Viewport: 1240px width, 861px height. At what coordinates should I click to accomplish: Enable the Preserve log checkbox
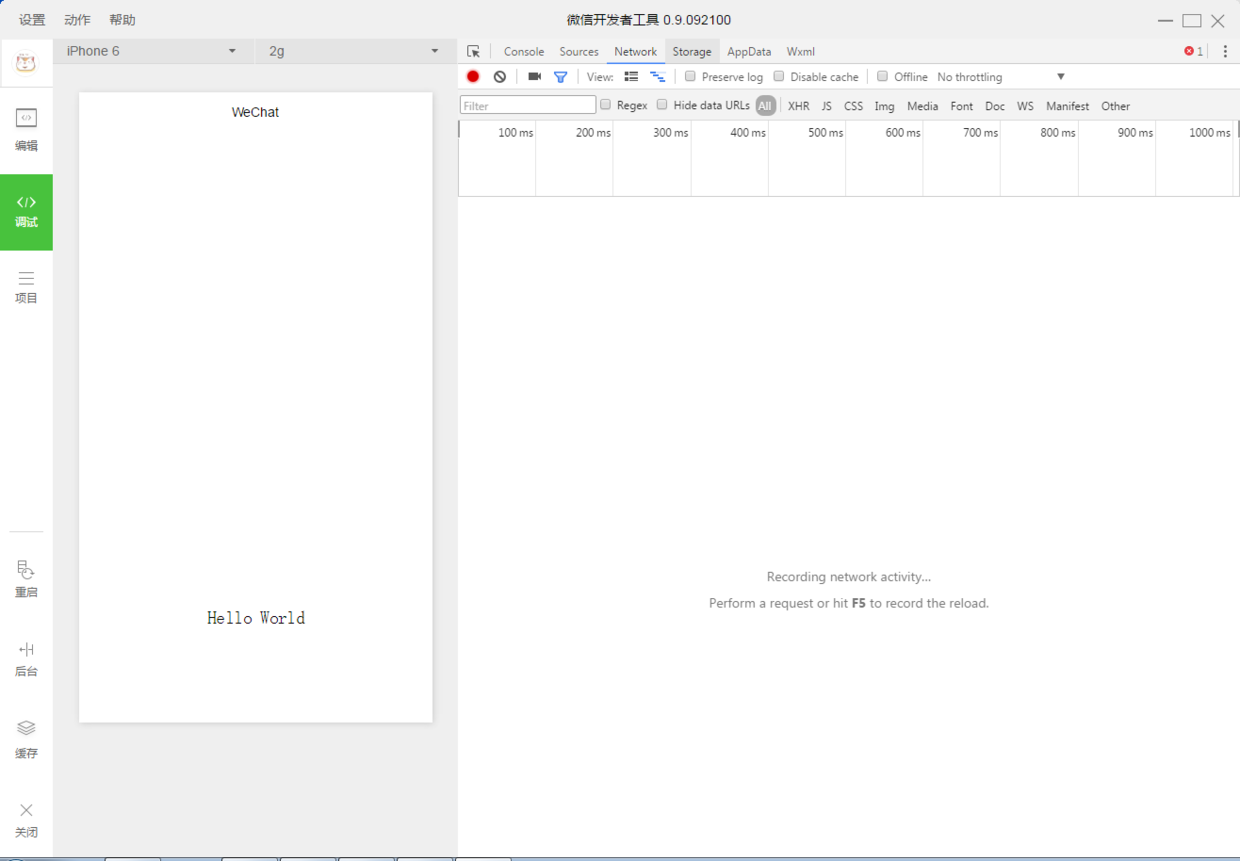(690, 76)
